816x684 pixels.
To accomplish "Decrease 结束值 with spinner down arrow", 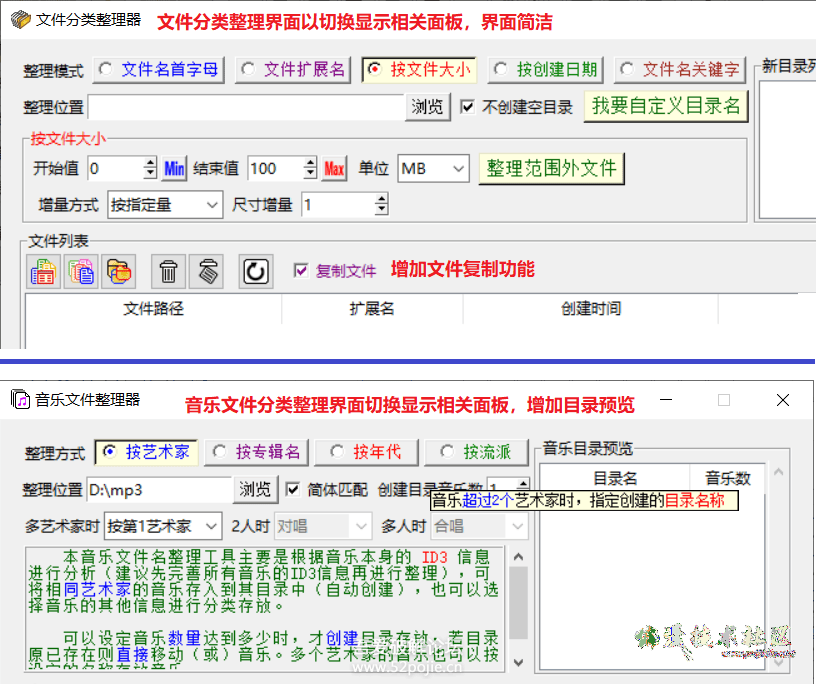I will (310, 175).
